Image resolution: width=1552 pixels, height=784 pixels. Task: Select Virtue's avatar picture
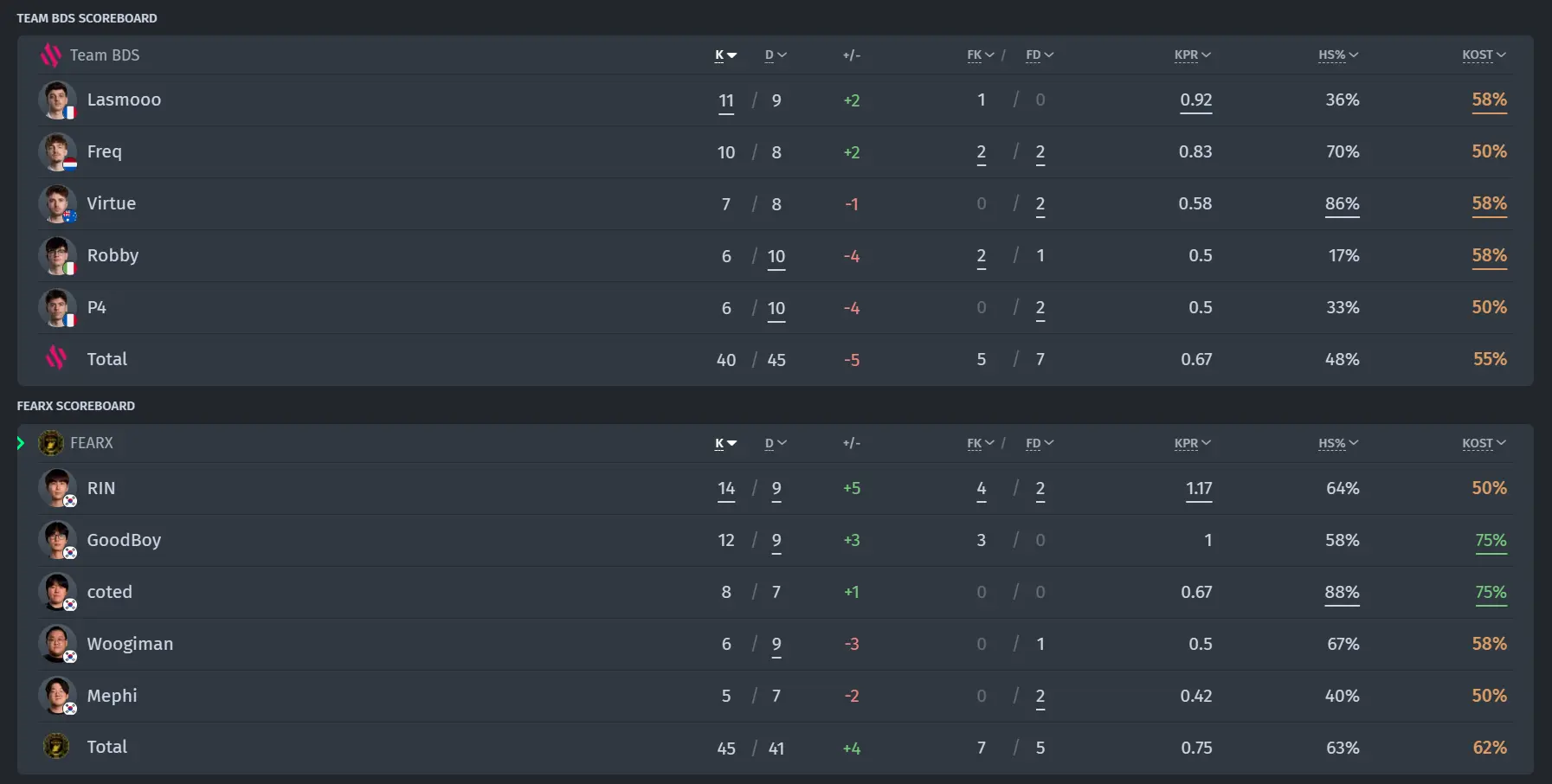click(x=57, y=204)
